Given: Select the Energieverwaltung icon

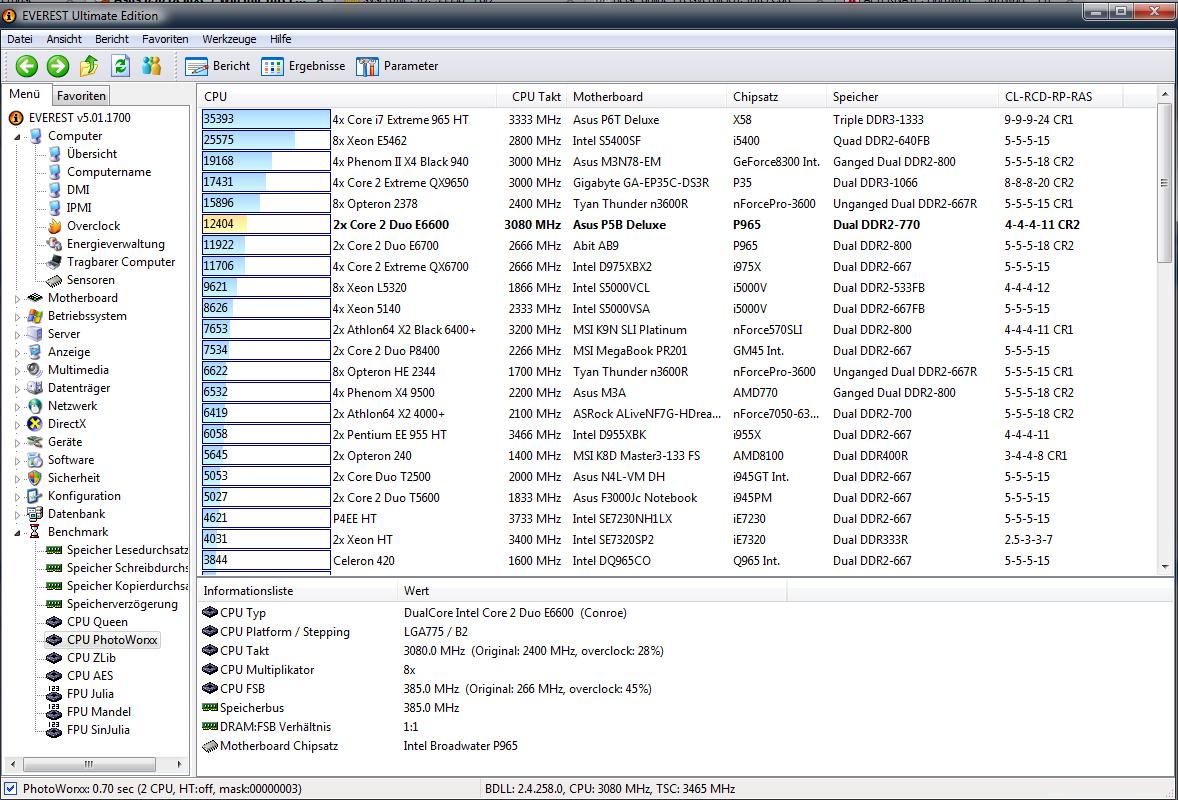Looking at the screenshot, I should point(54,244).
